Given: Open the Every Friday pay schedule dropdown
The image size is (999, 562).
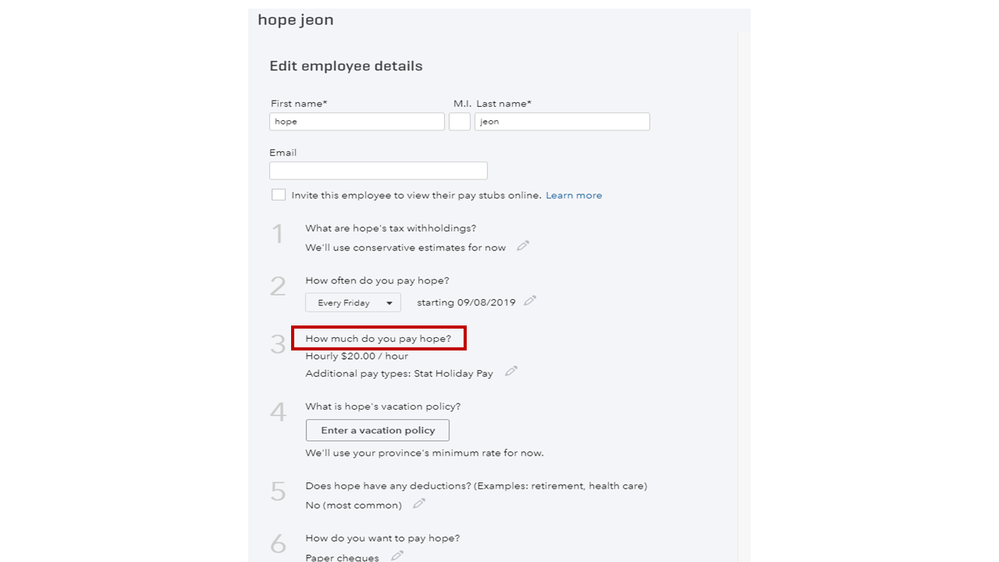Looking at the screenshot, I should (353, 302).
